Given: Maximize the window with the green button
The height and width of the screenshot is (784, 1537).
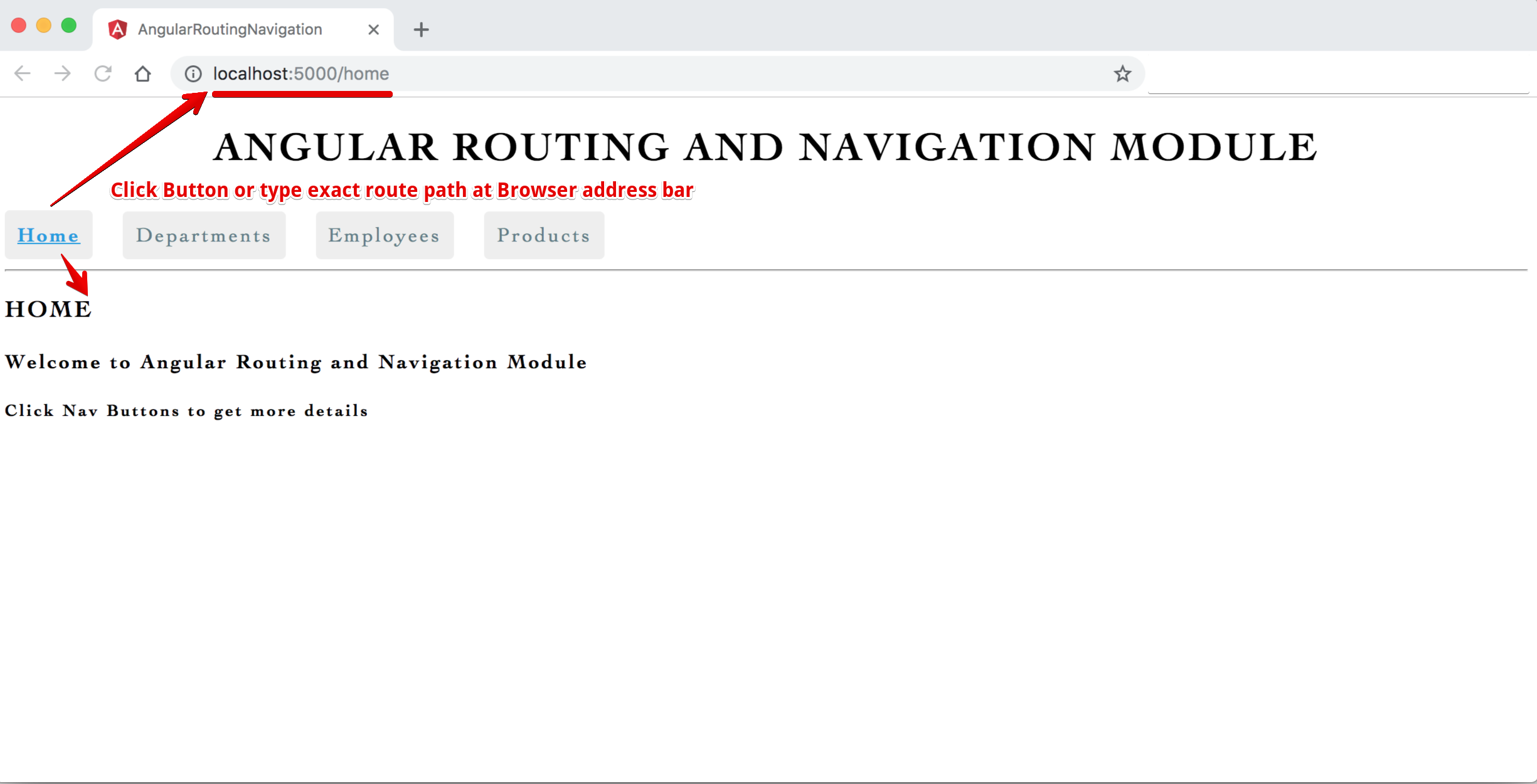Looking at the screenshot, I should click(x=69, y=26).
